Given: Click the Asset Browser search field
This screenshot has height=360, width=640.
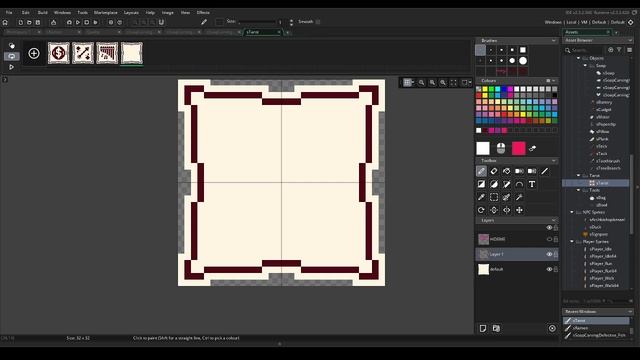Looking at the screenshot, I should 584,50.
